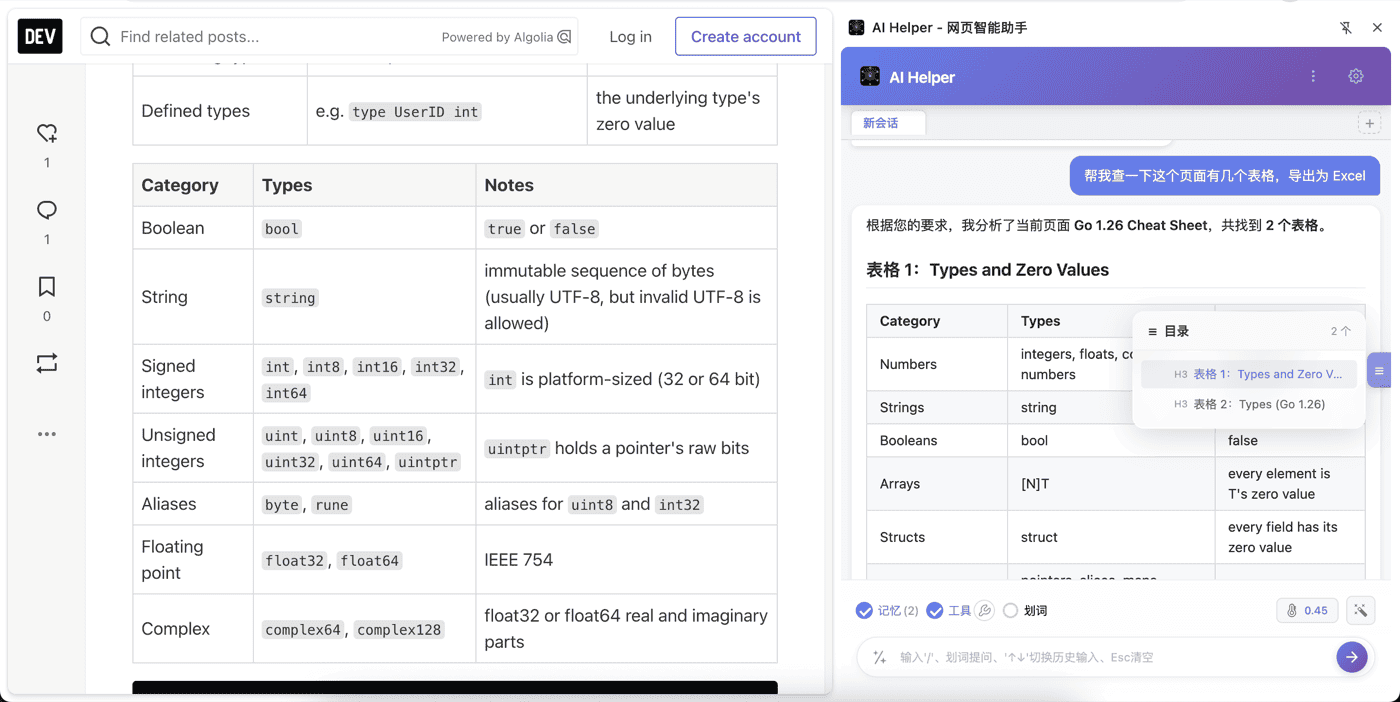The width and height of the screenshot is (1400, 702).
Task: Close the AI Helper side panel
Action: click(x=1377, y=28)
